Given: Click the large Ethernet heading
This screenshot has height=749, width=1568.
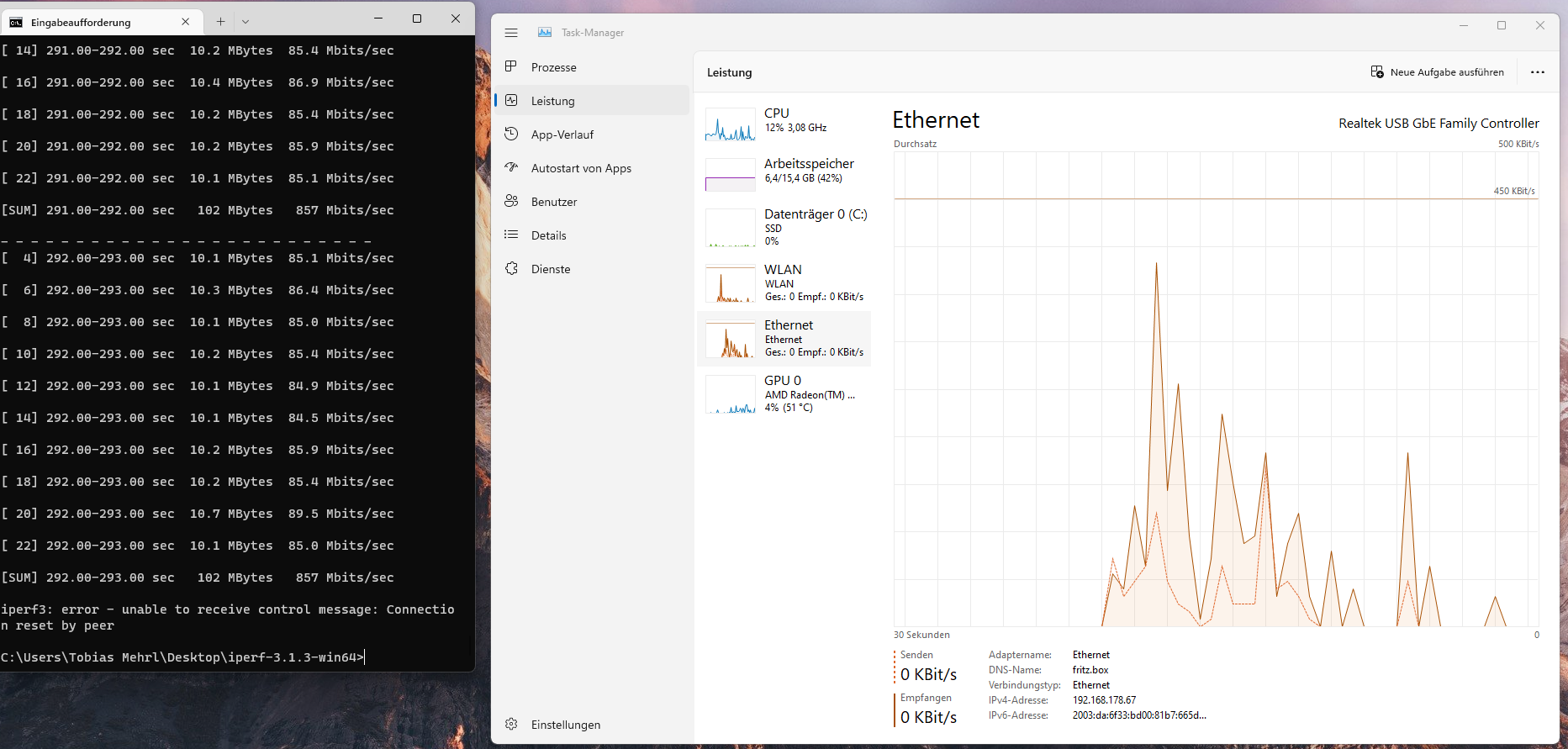Looking at the screenshot, I should click(x=936, y=119).
